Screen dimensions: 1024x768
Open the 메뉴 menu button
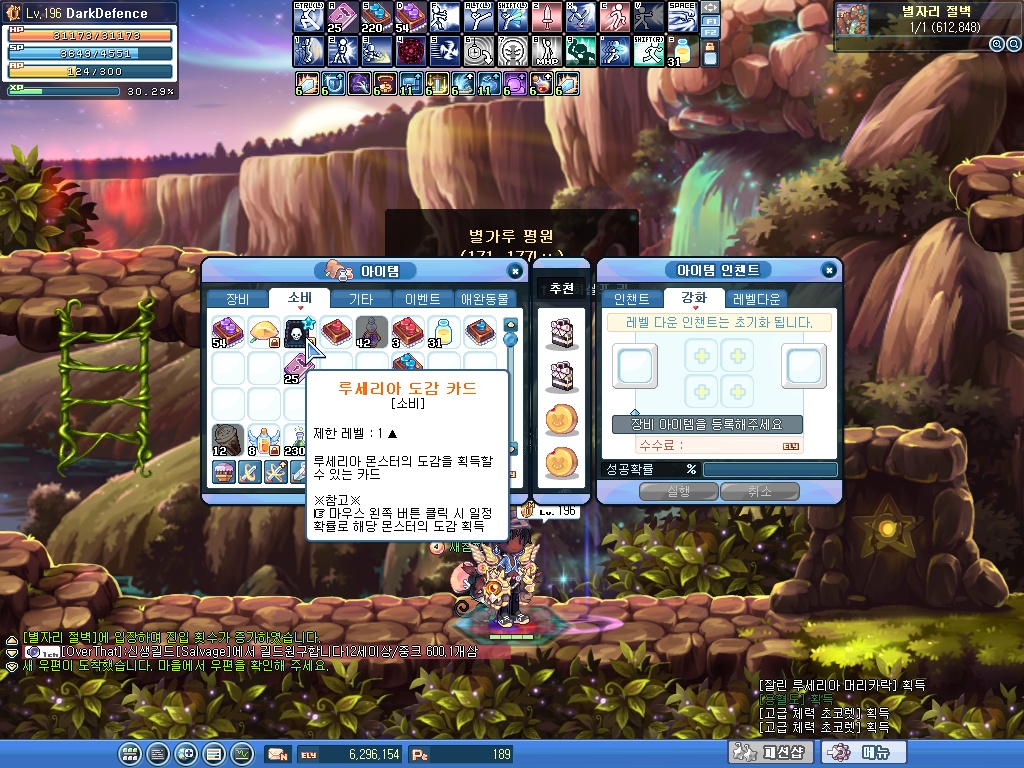[x=865, y=752]
